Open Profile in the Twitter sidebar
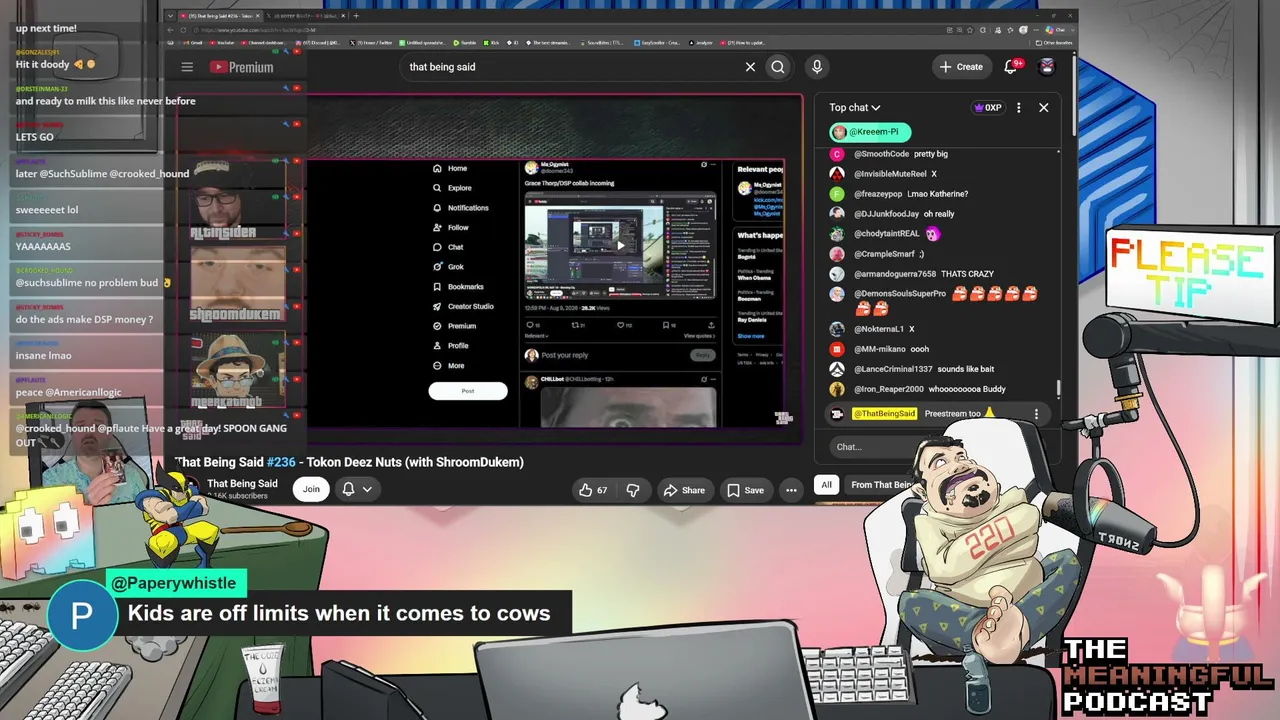This screenshot has height=720, width=1280. 451,345
